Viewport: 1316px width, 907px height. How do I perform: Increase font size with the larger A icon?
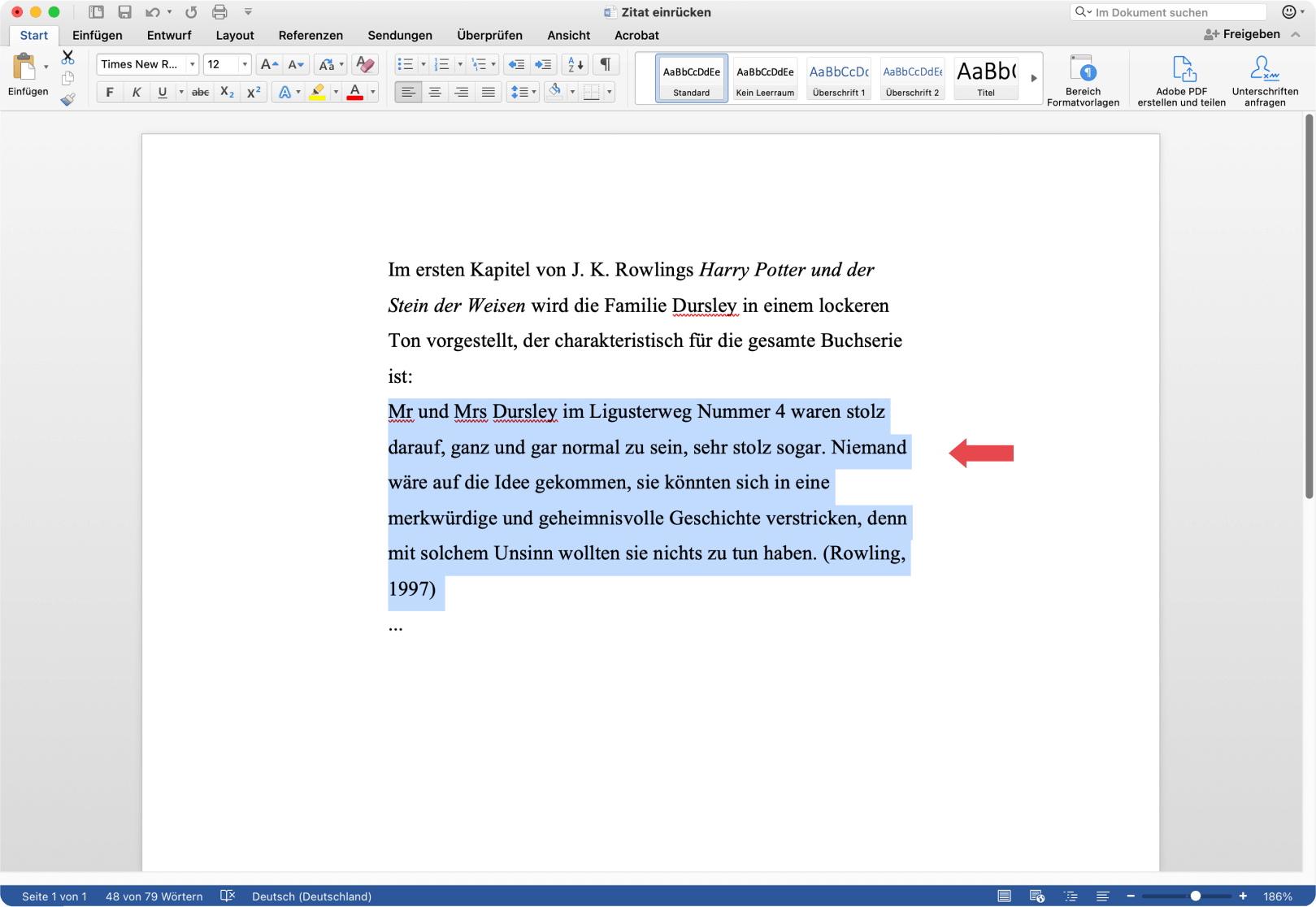coord(269,64)
